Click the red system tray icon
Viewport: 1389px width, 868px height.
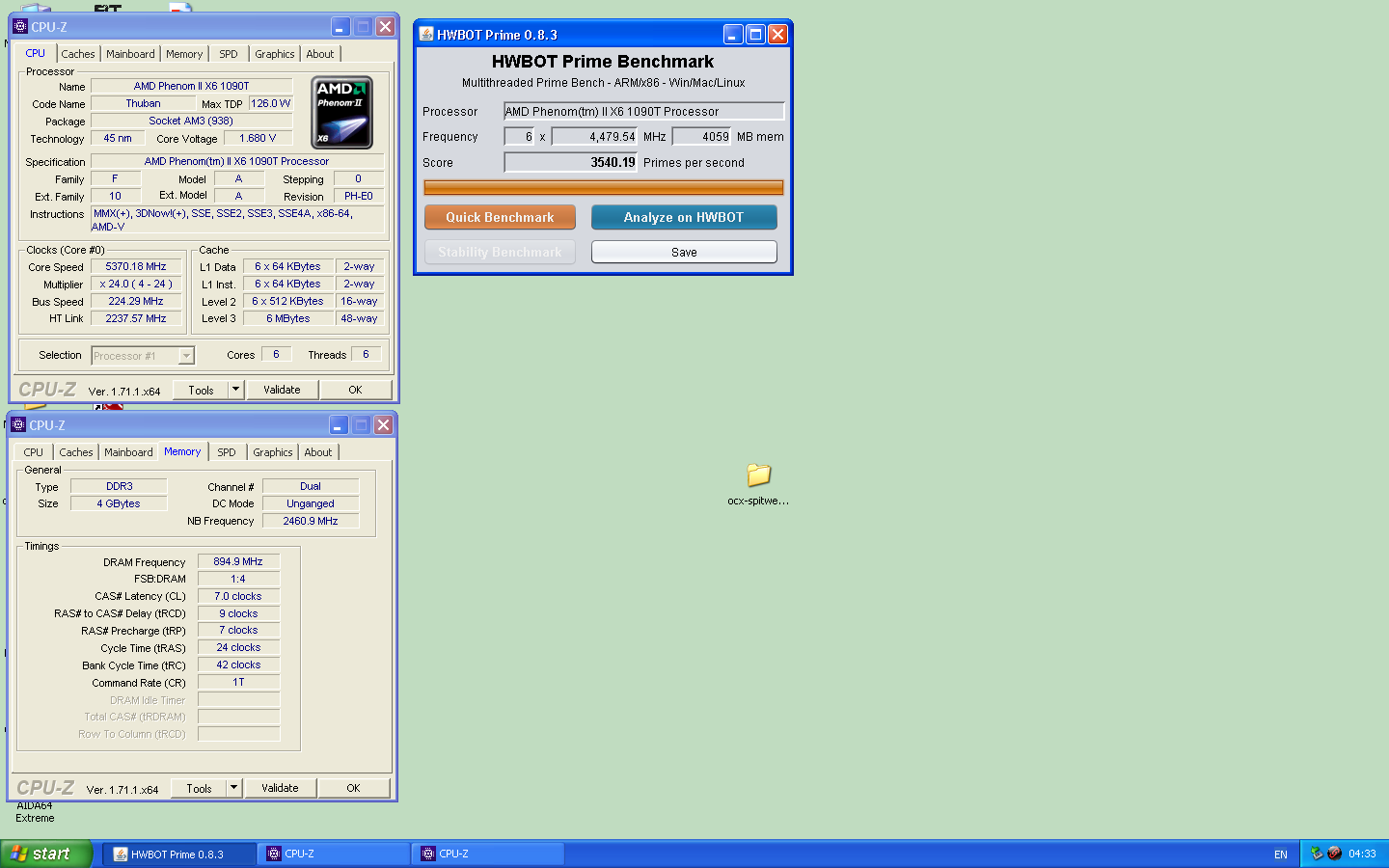(x=1334, y=854)
